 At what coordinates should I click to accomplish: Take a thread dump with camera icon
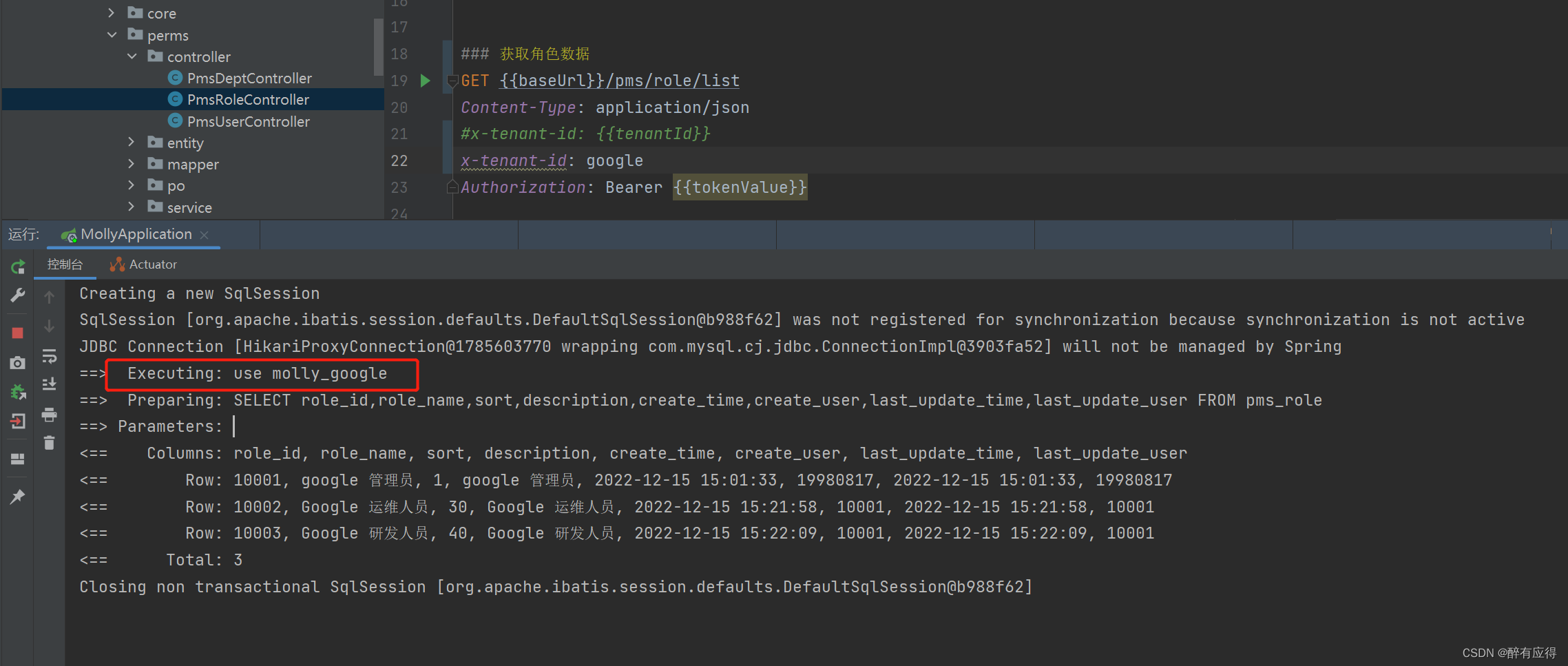[18, 363]
